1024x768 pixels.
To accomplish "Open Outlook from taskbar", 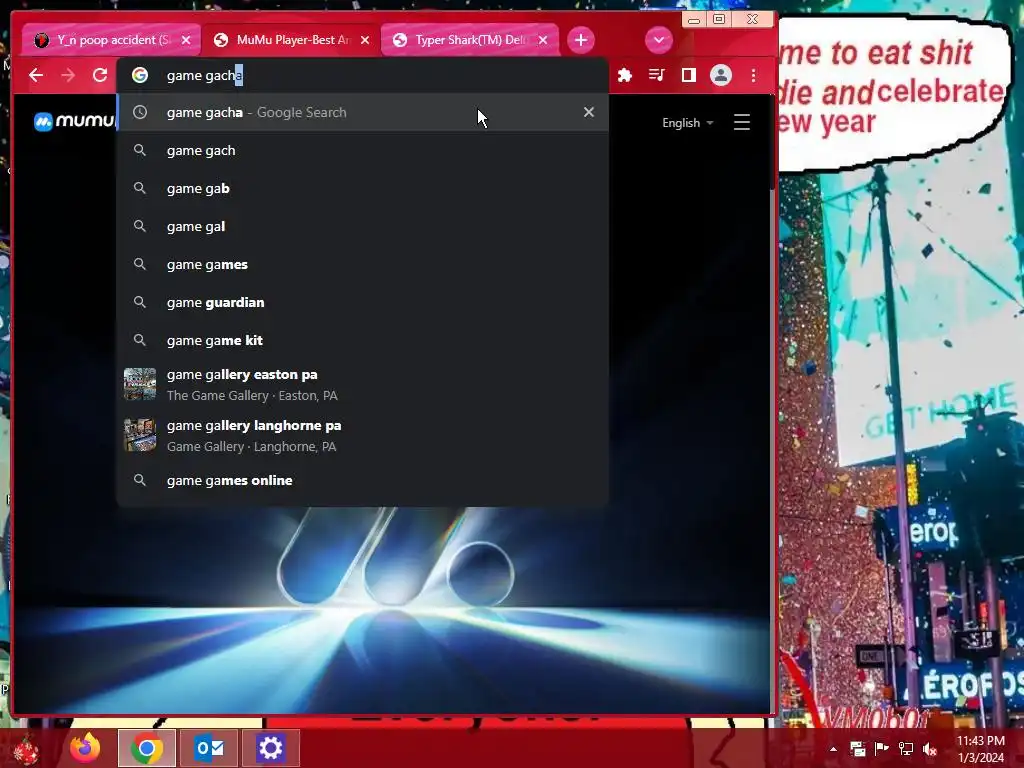I will [209, 748].
